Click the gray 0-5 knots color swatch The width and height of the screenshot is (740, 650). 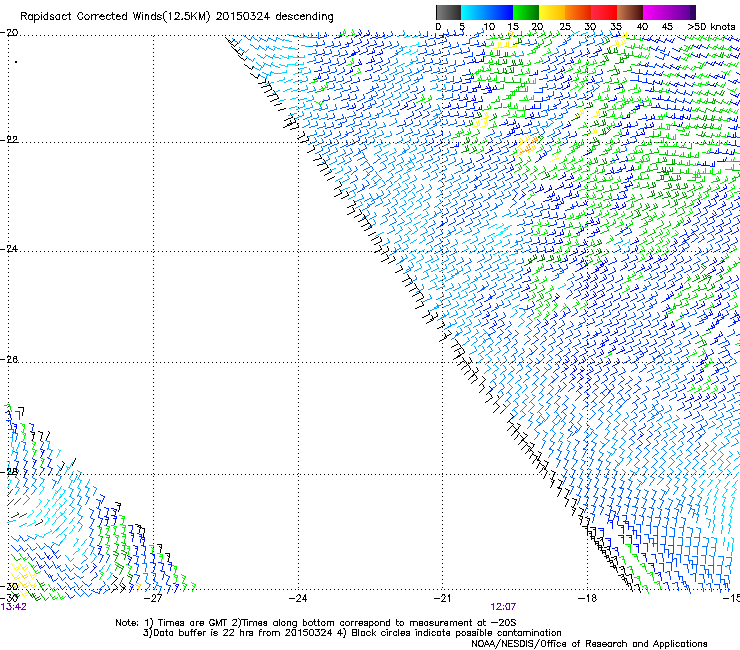[x=448, y=12]
